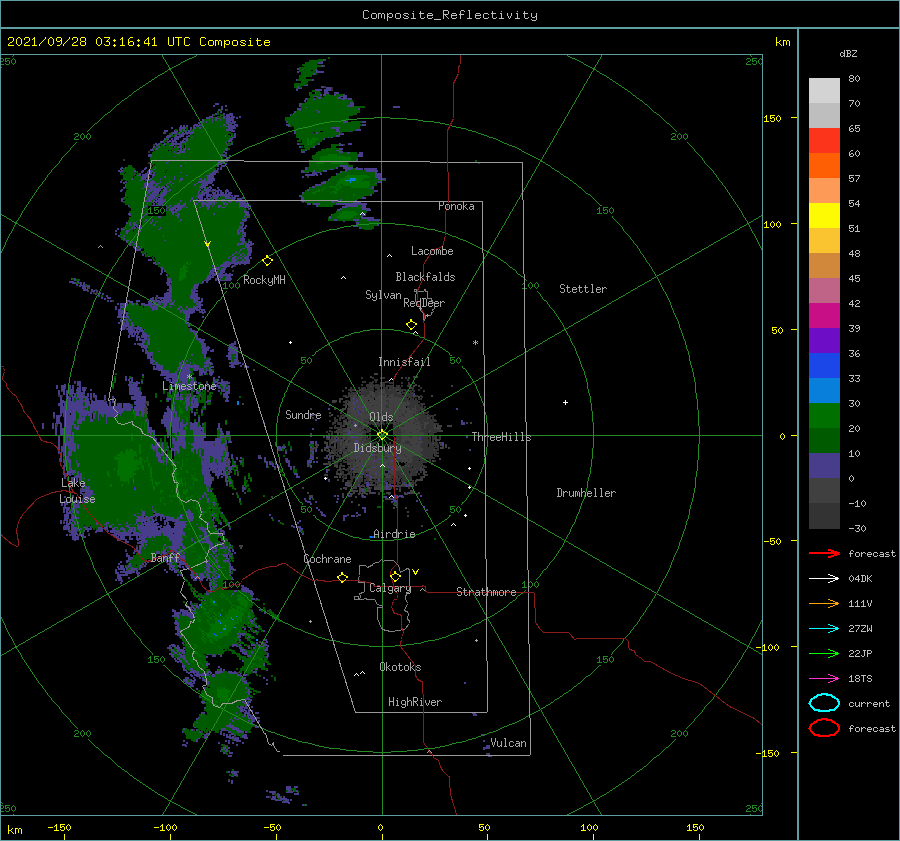Click the dBZ legend heading
The width and height of the screenshot is (900, 841).
[x=848, y=53]
